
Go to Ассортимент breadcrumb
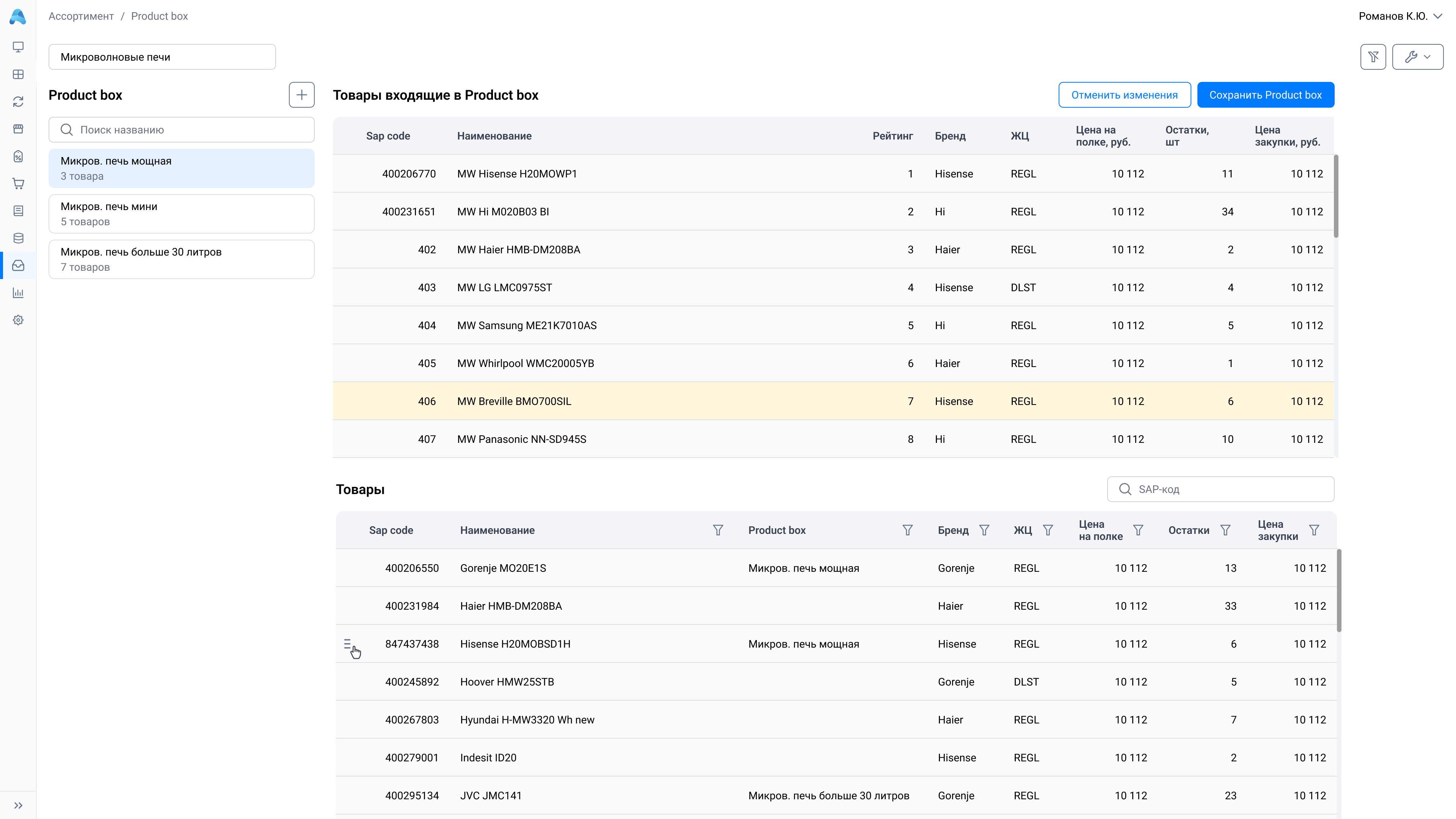point(81,16)
